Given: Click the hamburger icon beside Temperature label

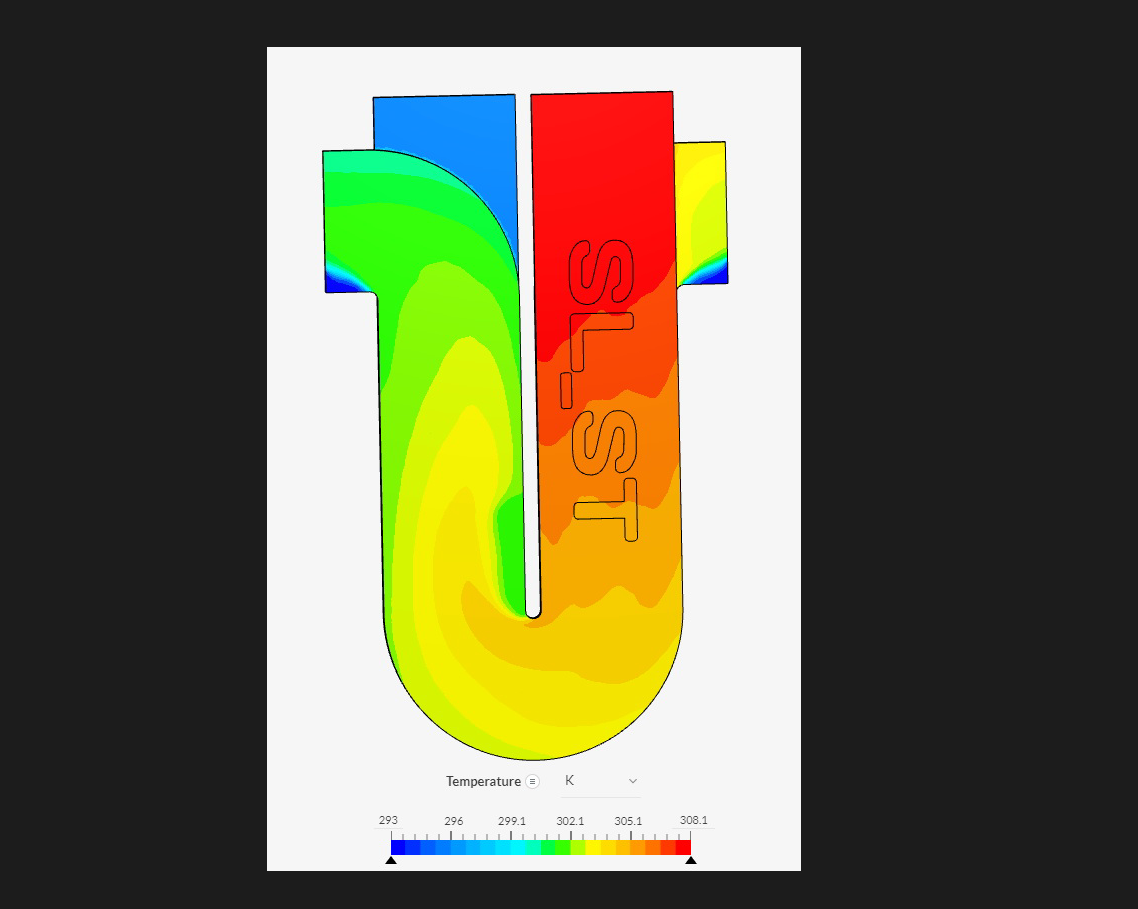Looking at the screenshot, I should [x=533, y=781].
